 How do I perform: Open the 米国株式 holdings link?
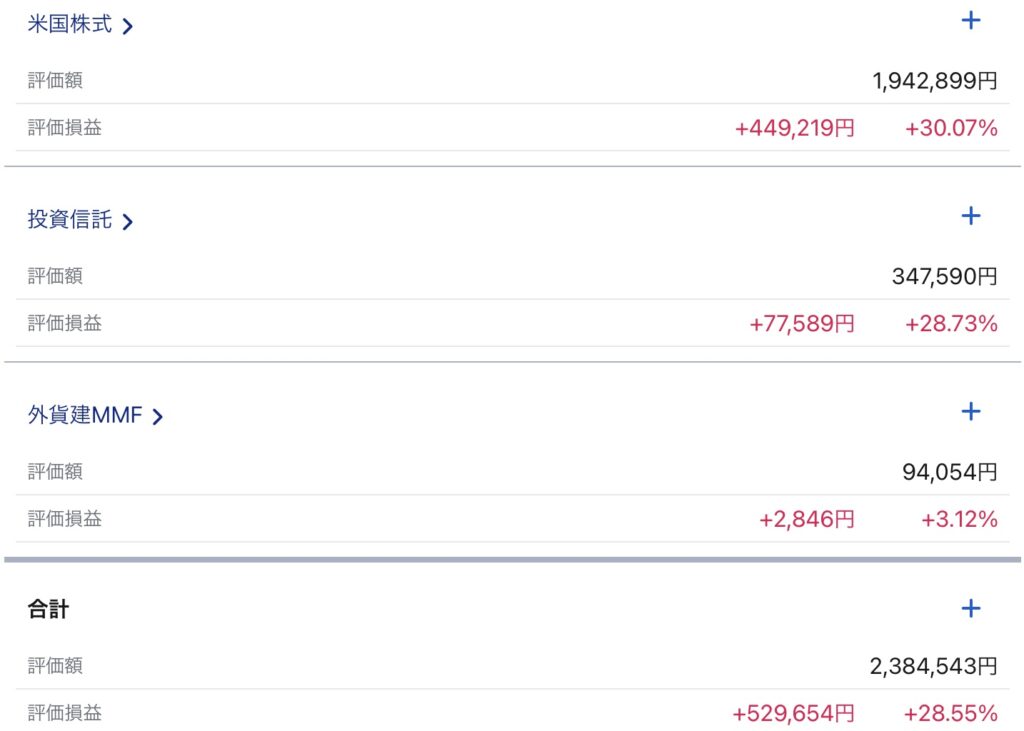[70, 25]
